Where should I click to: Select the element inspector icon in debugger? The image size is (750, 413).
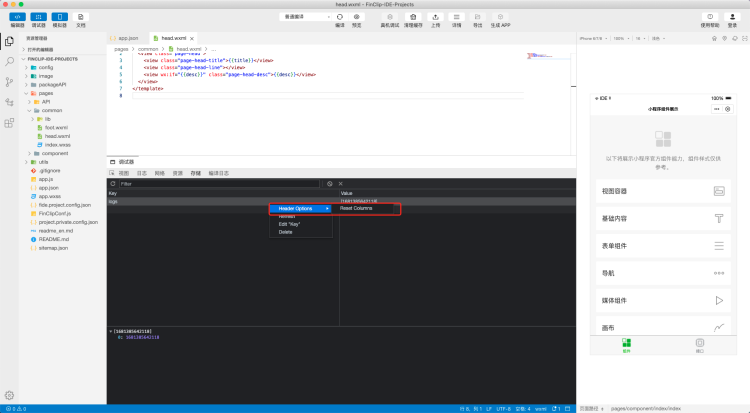coord(111,173)
